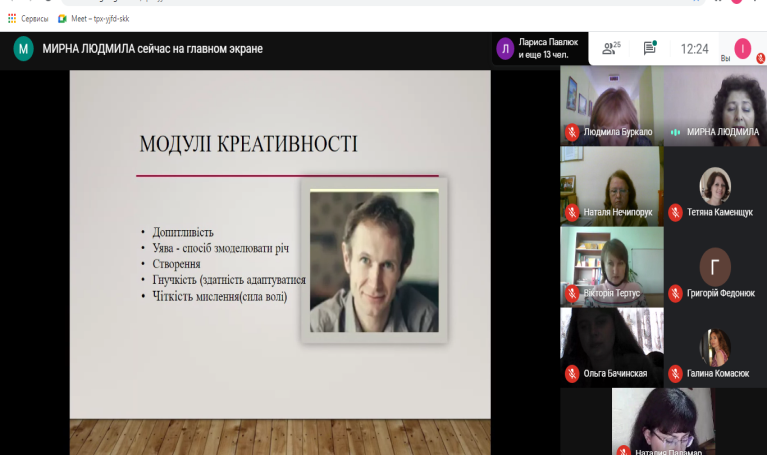Open the chat messages panel
The width and height of the screenshot is (767, 455).
coord(650,47)
